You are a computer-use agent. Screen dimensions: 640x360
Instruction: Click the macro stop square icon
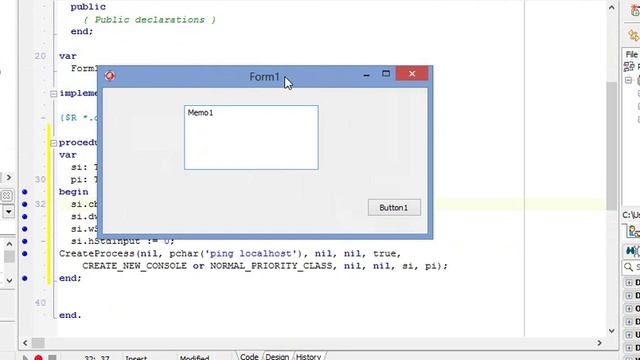point(52,358)
